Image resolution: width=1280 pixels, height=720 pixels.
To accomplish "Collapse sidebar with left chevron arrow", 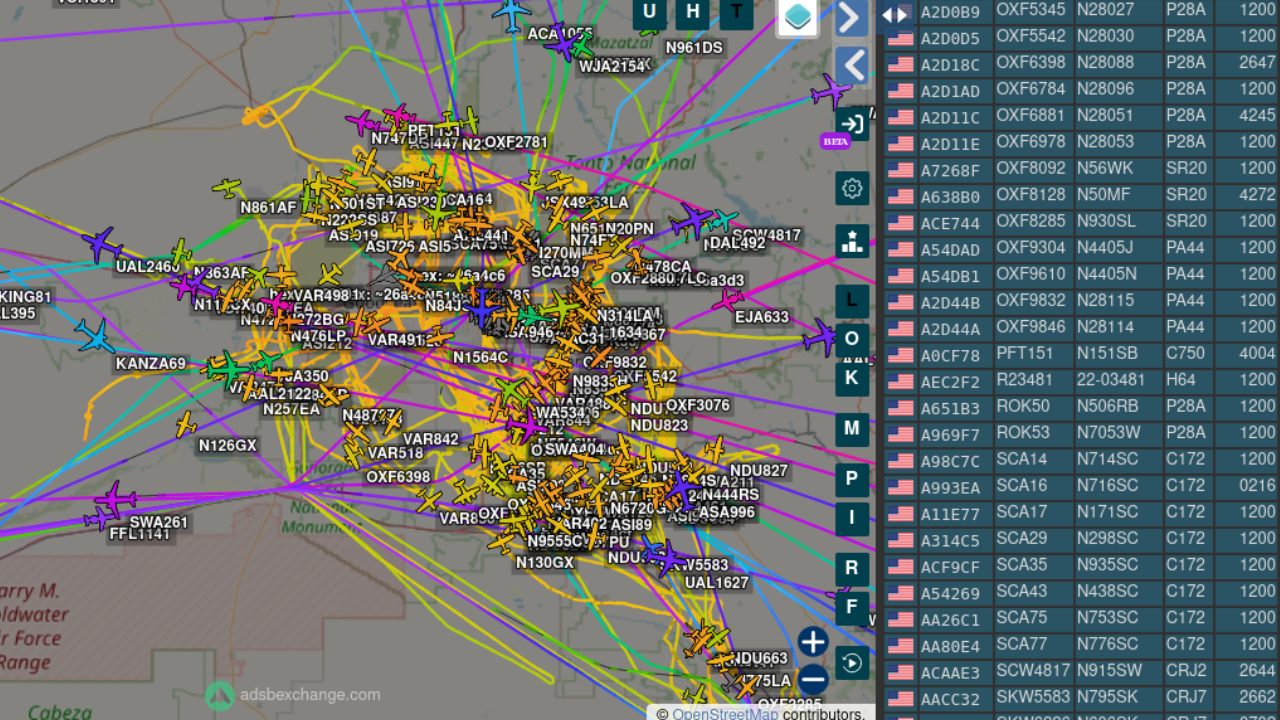I will point(851,66).
